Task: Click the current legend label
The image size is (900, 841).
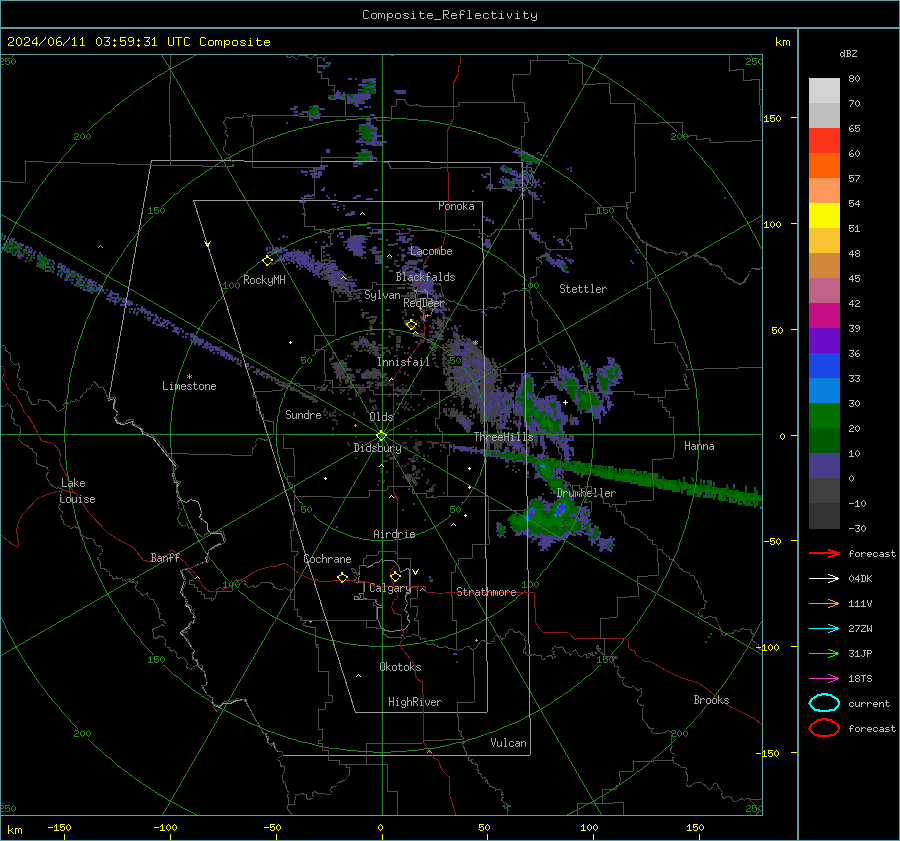Action: pos(868,704)
